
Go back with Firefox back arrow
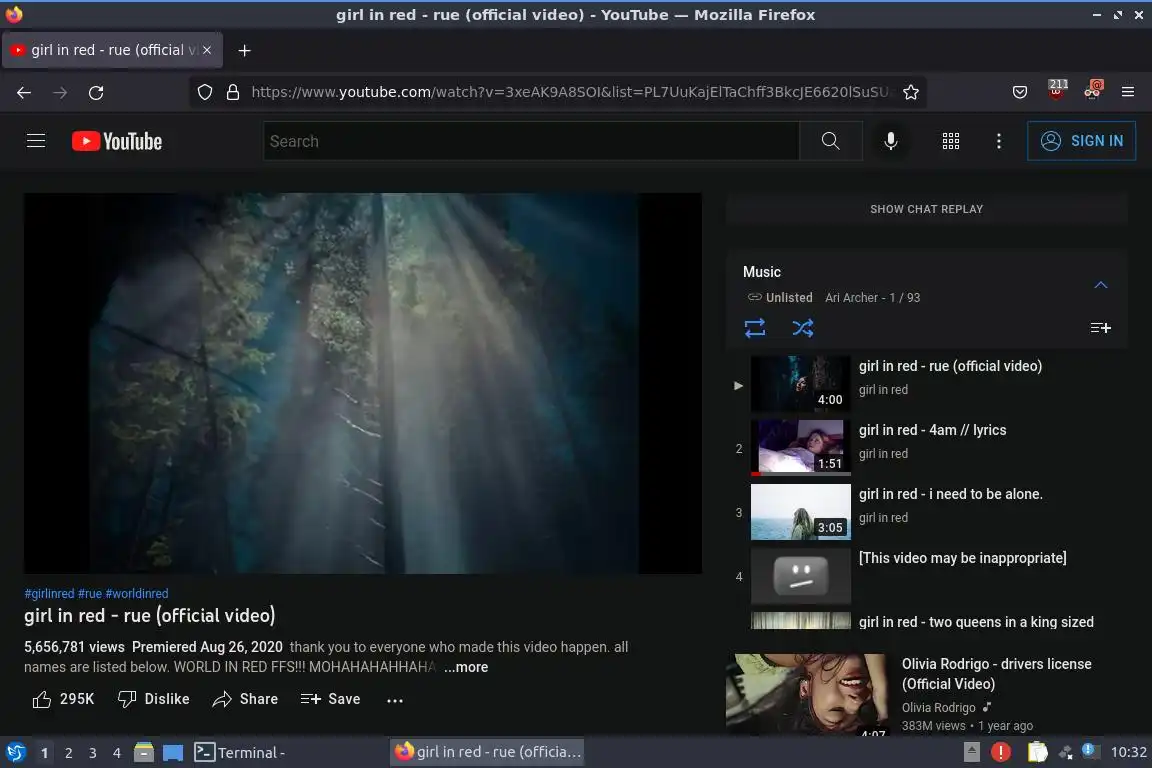click(24, 93)
